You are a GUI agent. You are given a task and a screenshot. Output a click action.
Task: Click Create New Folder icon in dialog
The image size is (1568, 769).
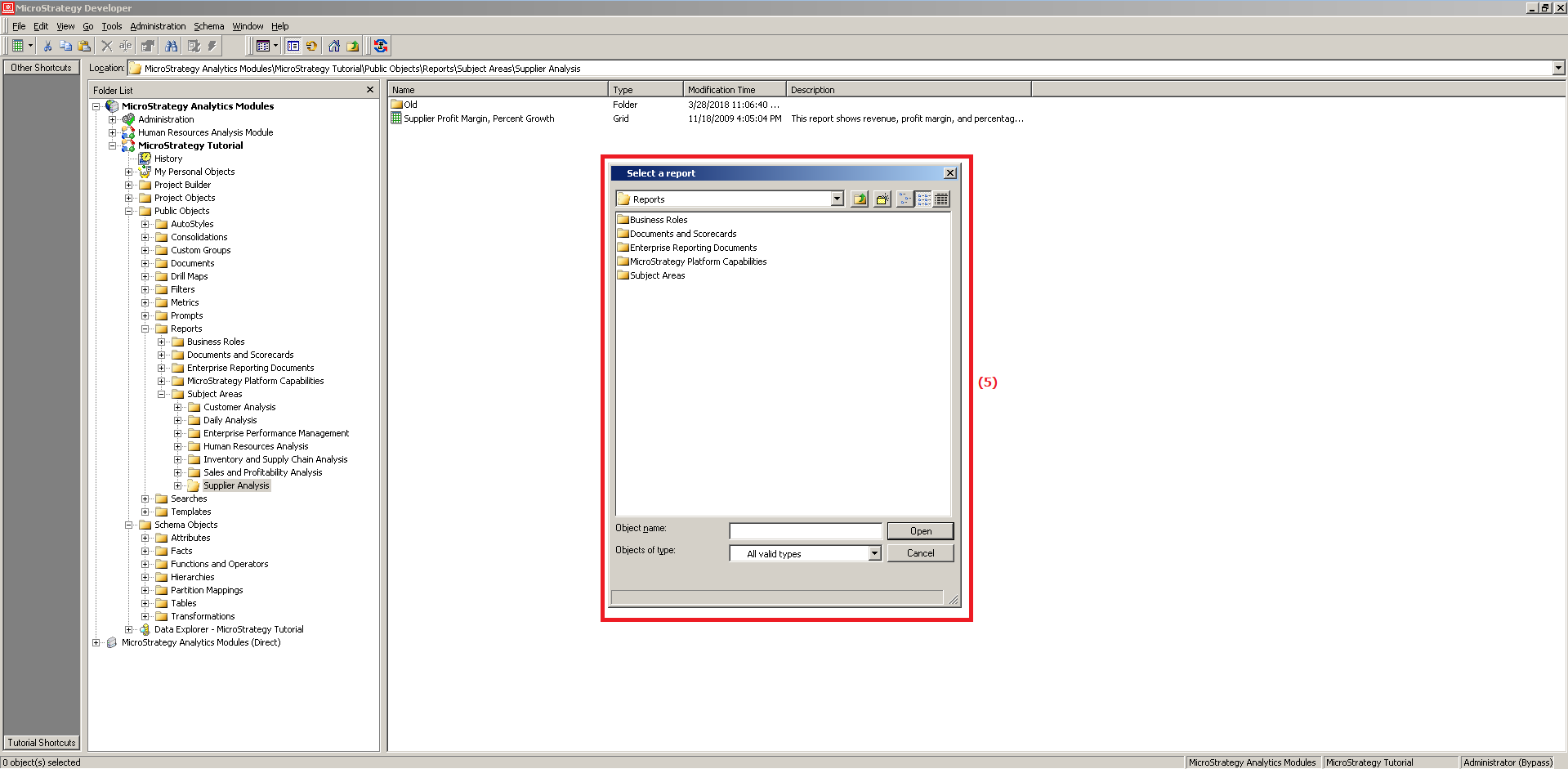882,199
